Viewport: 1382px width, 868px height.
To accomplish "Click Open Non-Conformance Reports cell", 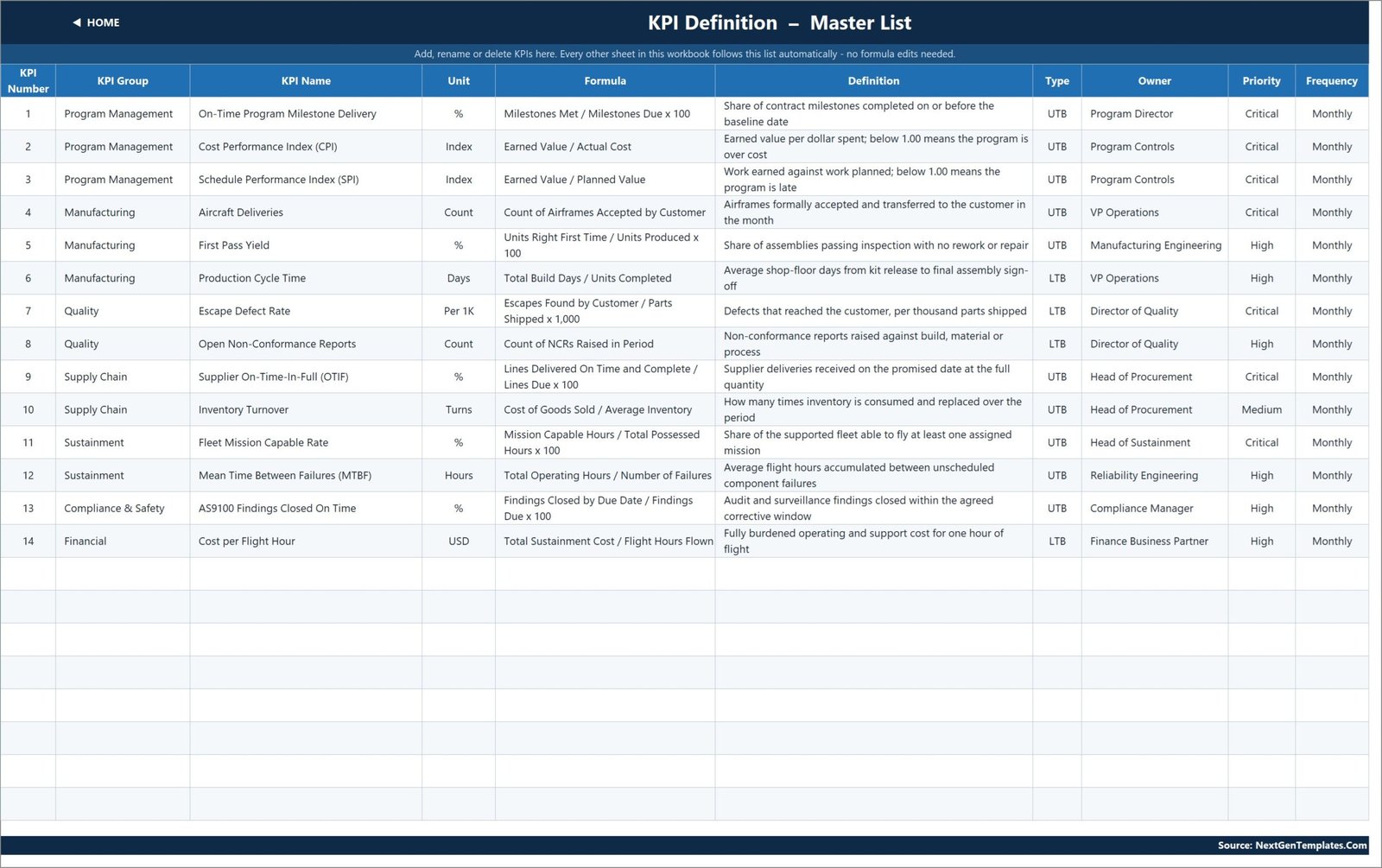I will coord(306,344).
